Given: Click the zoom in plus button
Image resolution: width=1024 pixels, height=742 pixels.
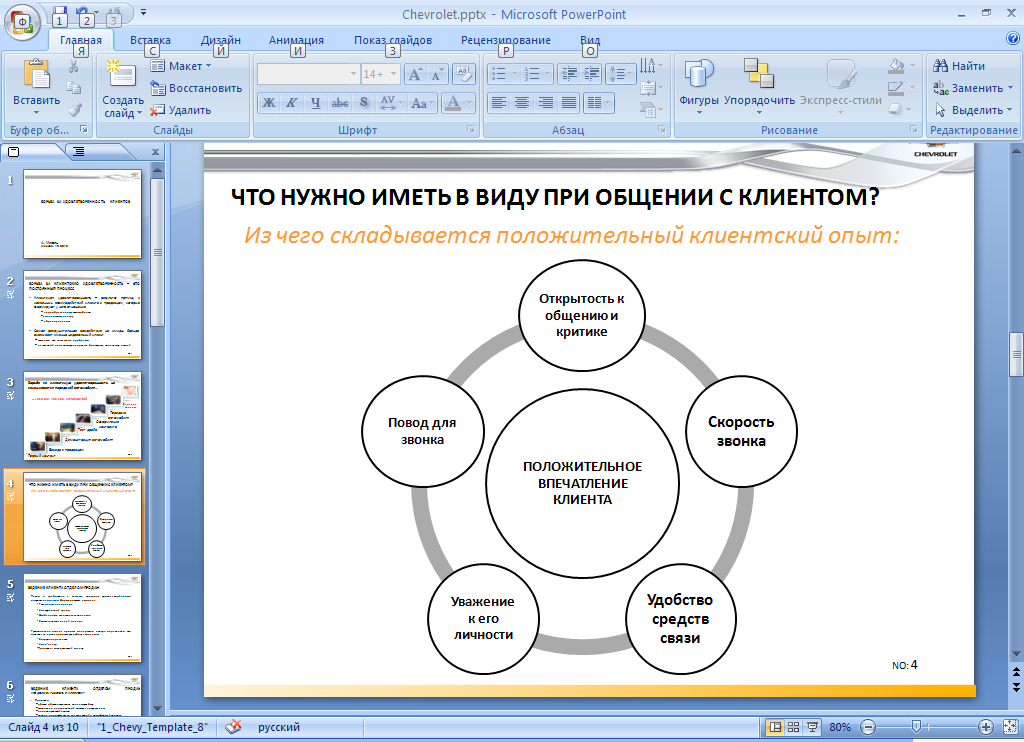Looking at the screenshot, I should point(985,727).
